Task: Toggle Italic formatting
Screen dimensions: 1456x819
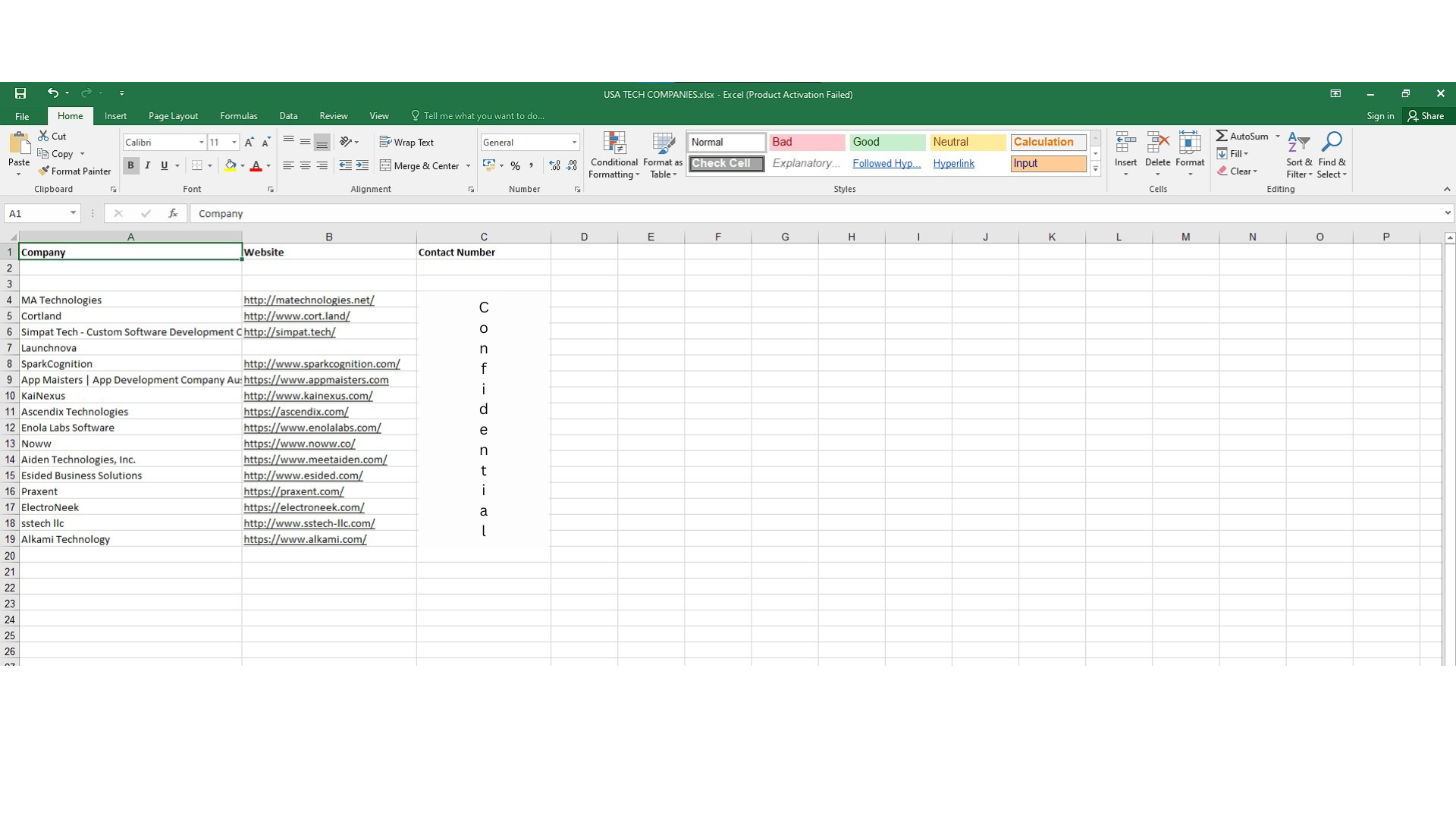Action: tap(147, 165)
